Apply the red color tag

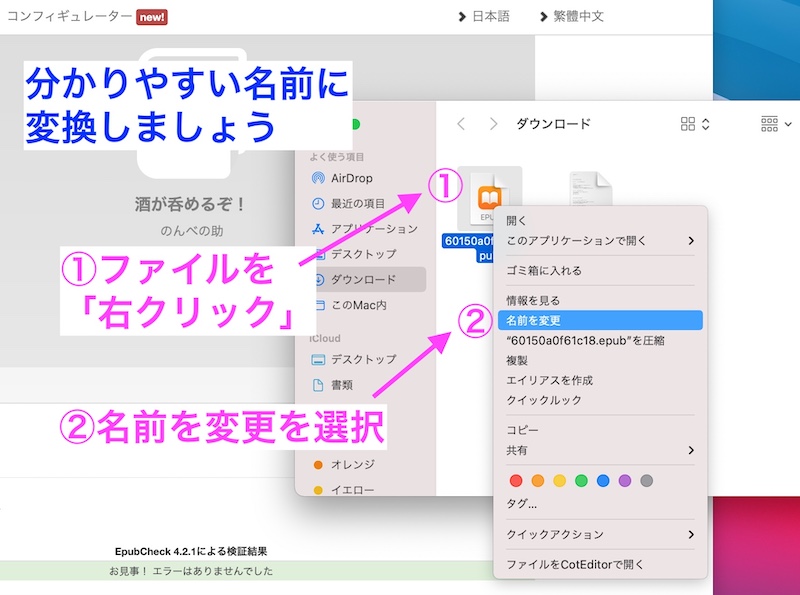516,481
